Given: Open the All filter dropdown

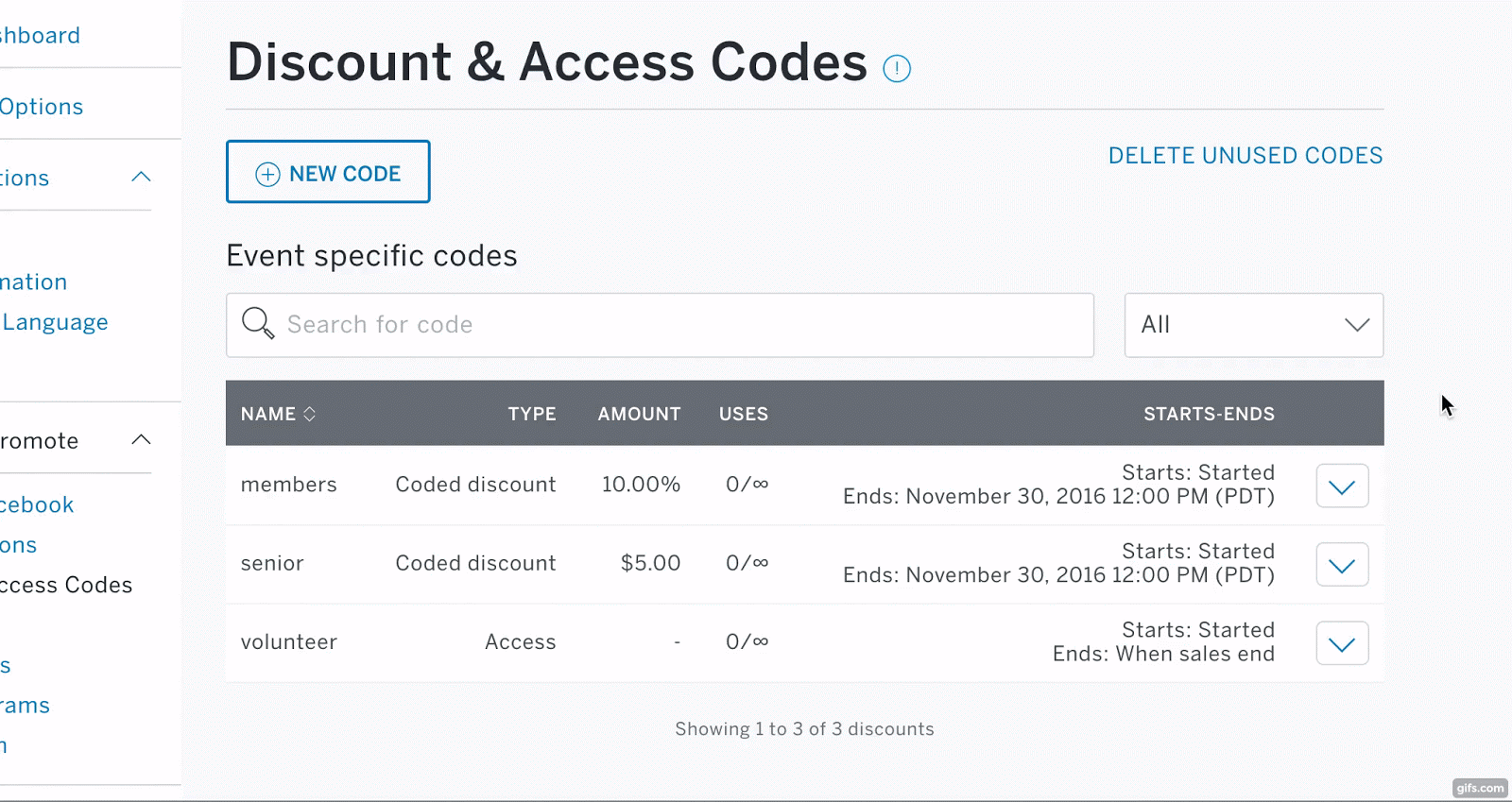Looking at the screenshot, I should (x=1253, y=325).
